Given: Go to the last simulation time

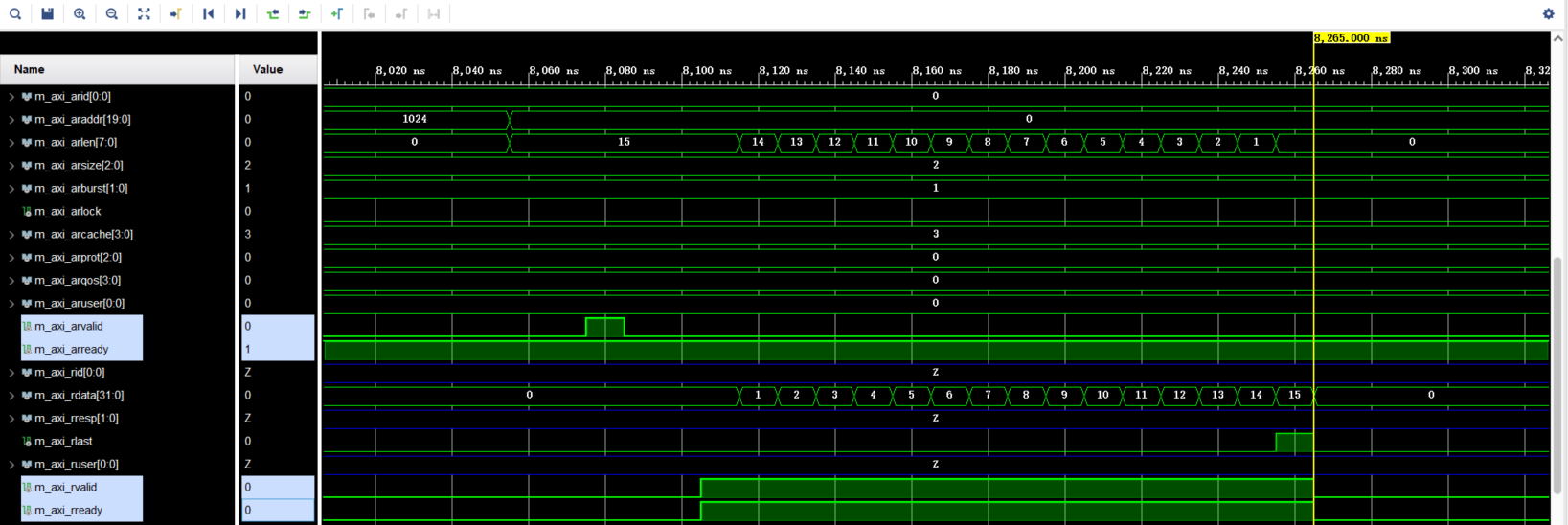Looking at the screenshot, I should point(240,13).
